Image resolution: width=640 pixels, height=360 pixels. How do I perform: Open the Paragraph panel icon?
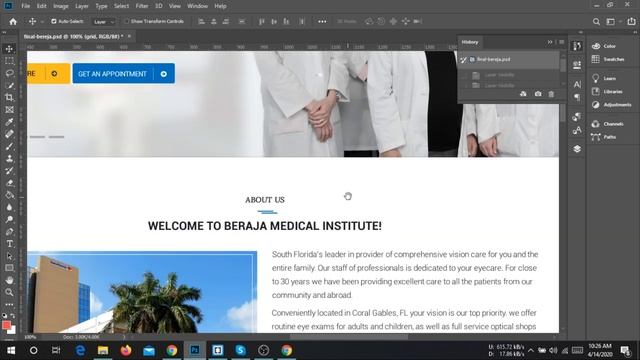[577, 97]
